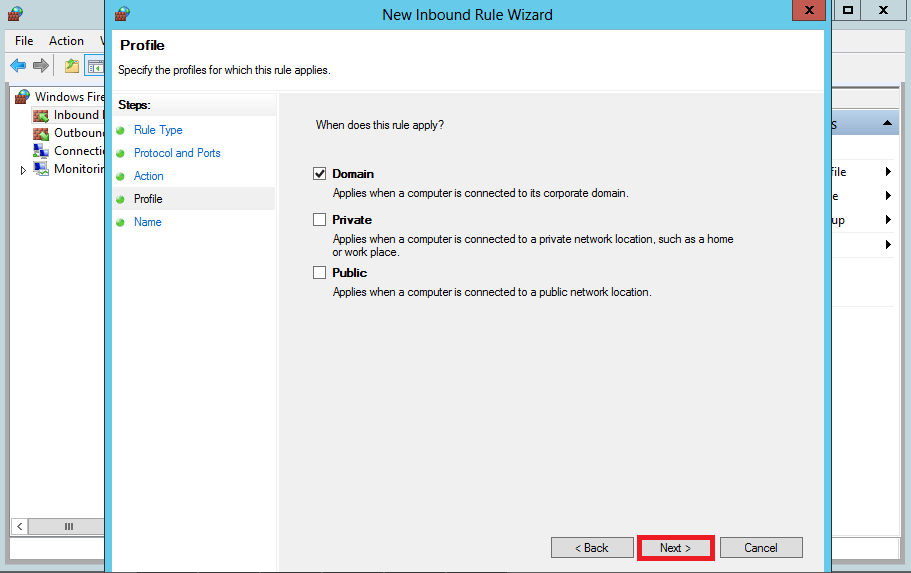Image resolution: width=911 pixels, height=573 pixels.
Task: Expand the Monitoring tree node
Action: coord(24,170)
